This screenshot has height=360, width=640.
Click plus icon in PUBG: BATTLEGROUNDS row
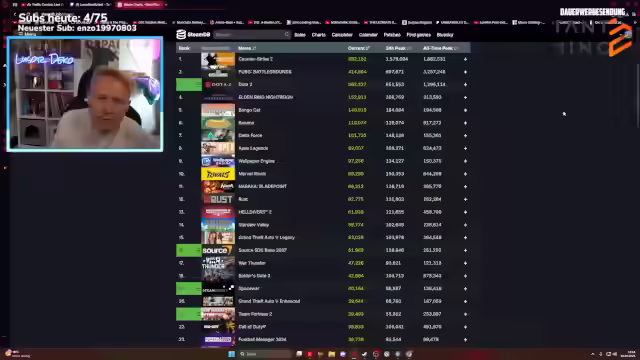(465, 72)
